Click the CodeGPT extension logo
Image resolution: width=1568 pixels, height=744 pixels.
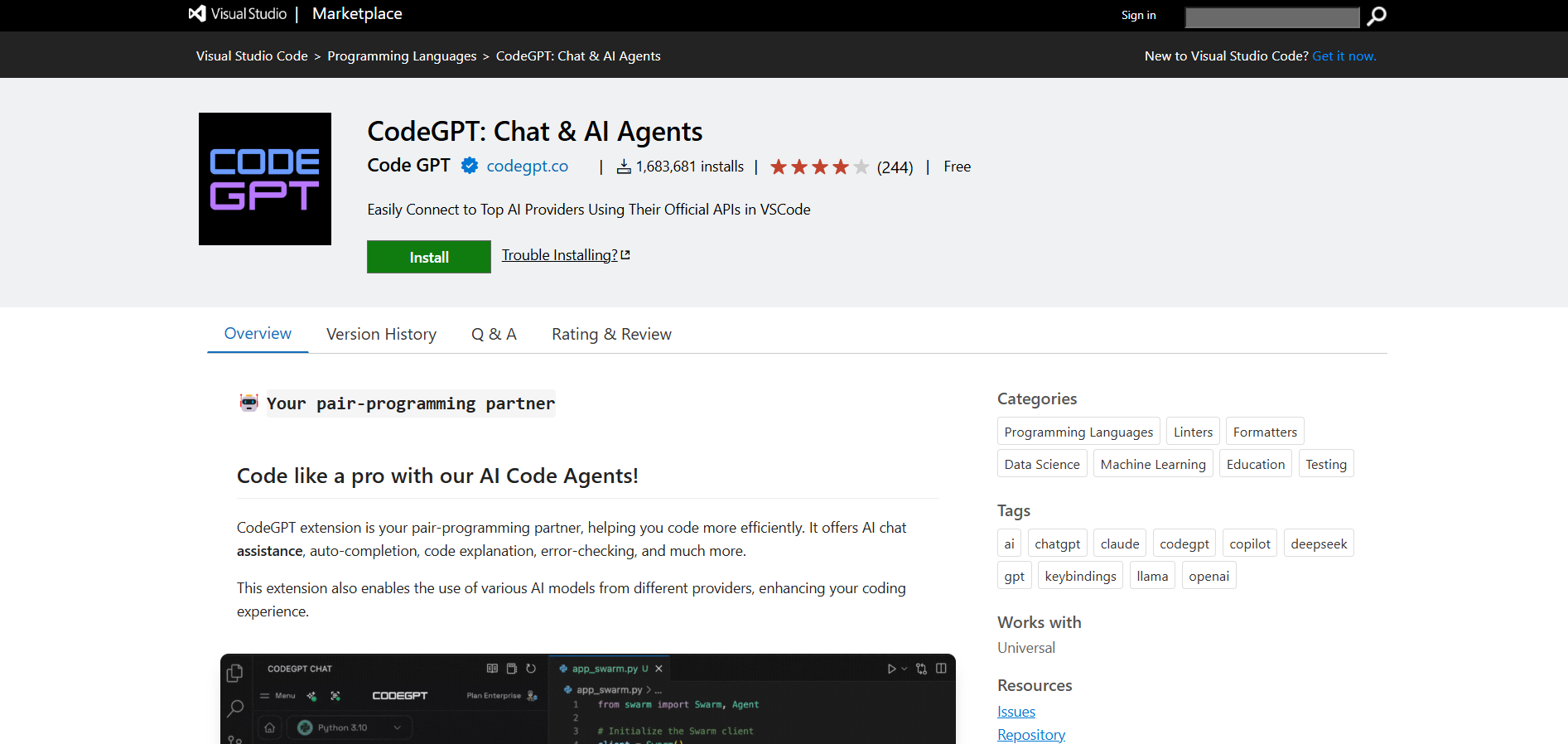265,179
